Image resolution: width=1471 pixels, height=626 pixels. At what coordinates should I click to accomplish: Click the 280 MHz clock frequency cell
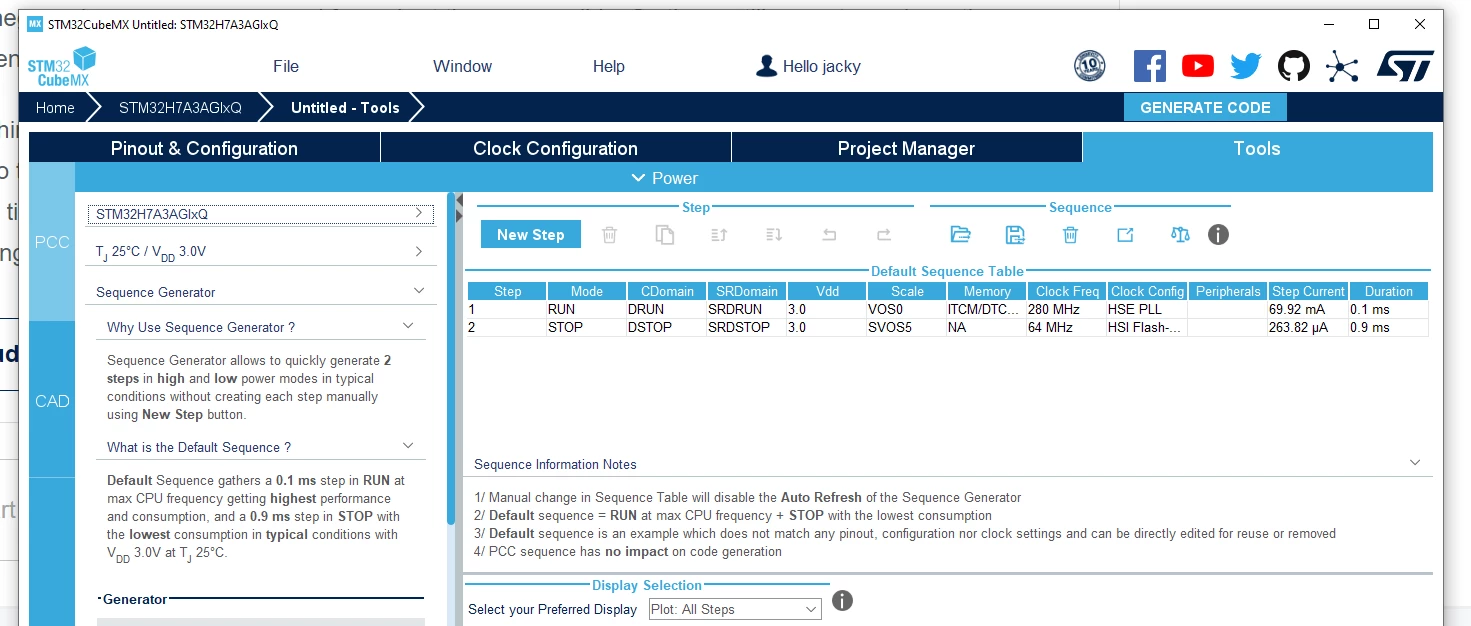click(x=1066, y=310)
